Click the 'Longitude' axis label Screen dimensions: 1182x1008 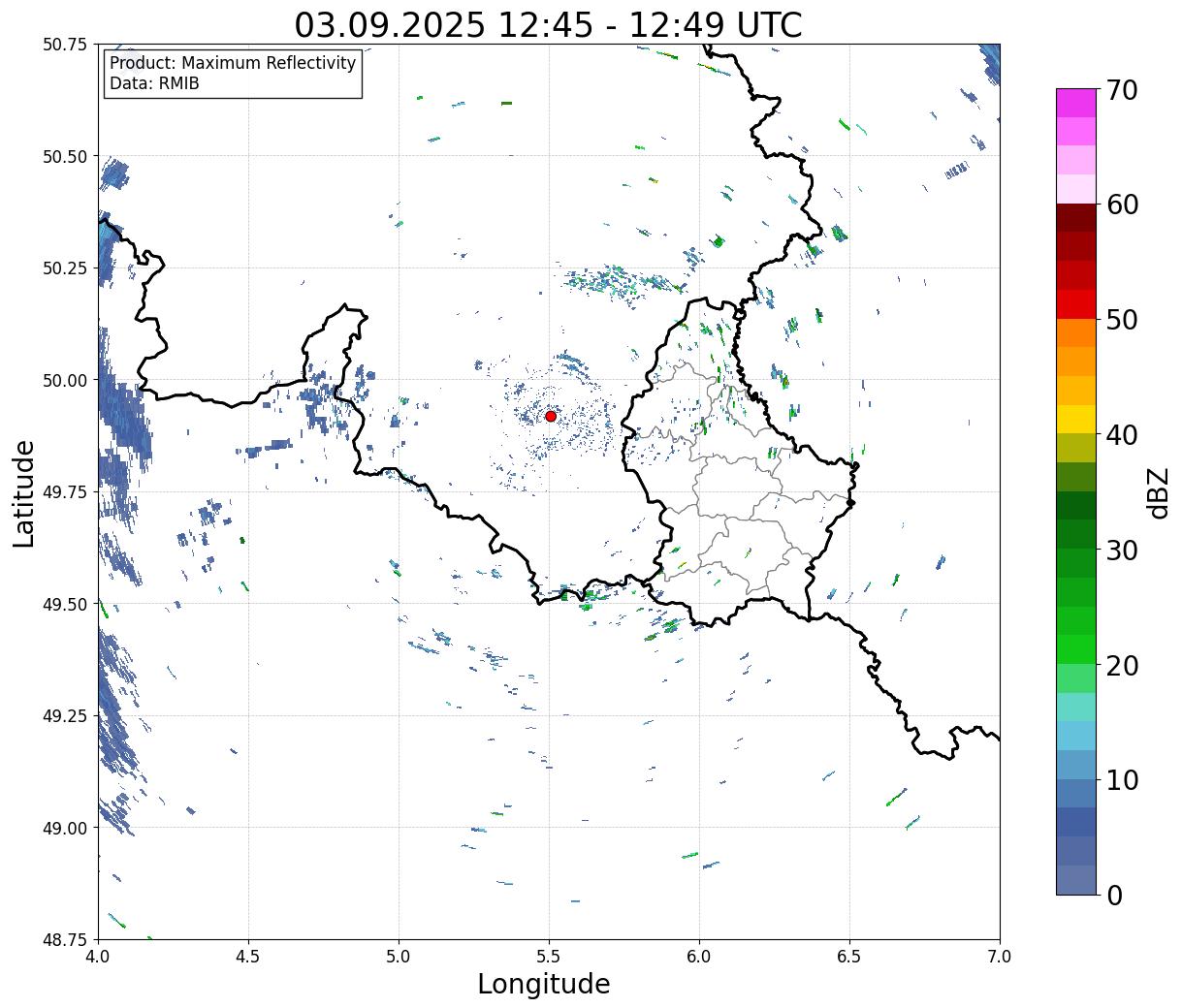(x=544, y=984)
